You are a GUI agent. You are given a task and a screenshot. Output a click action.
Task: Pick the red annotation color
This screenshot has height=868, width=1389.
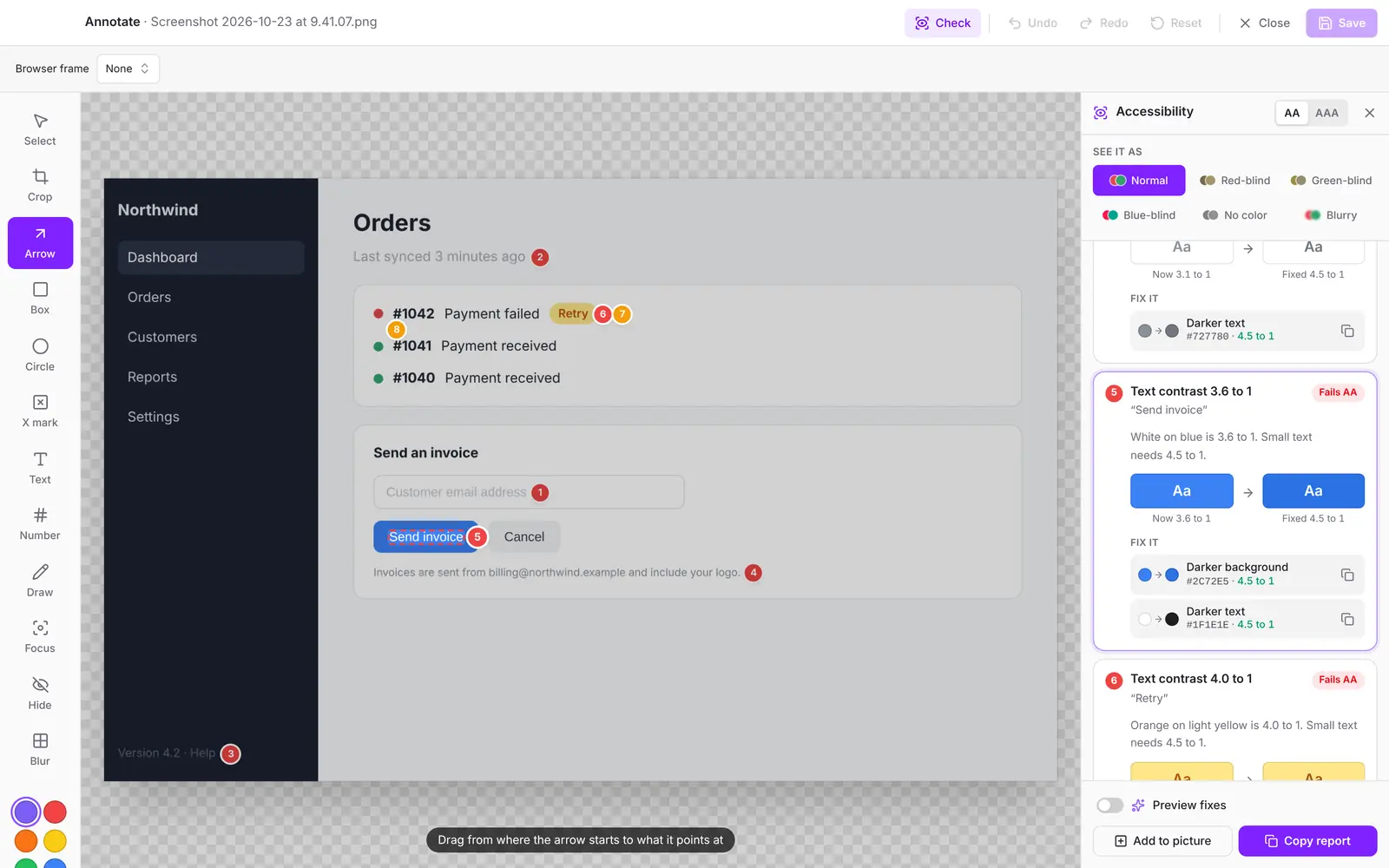click(55, 812)
